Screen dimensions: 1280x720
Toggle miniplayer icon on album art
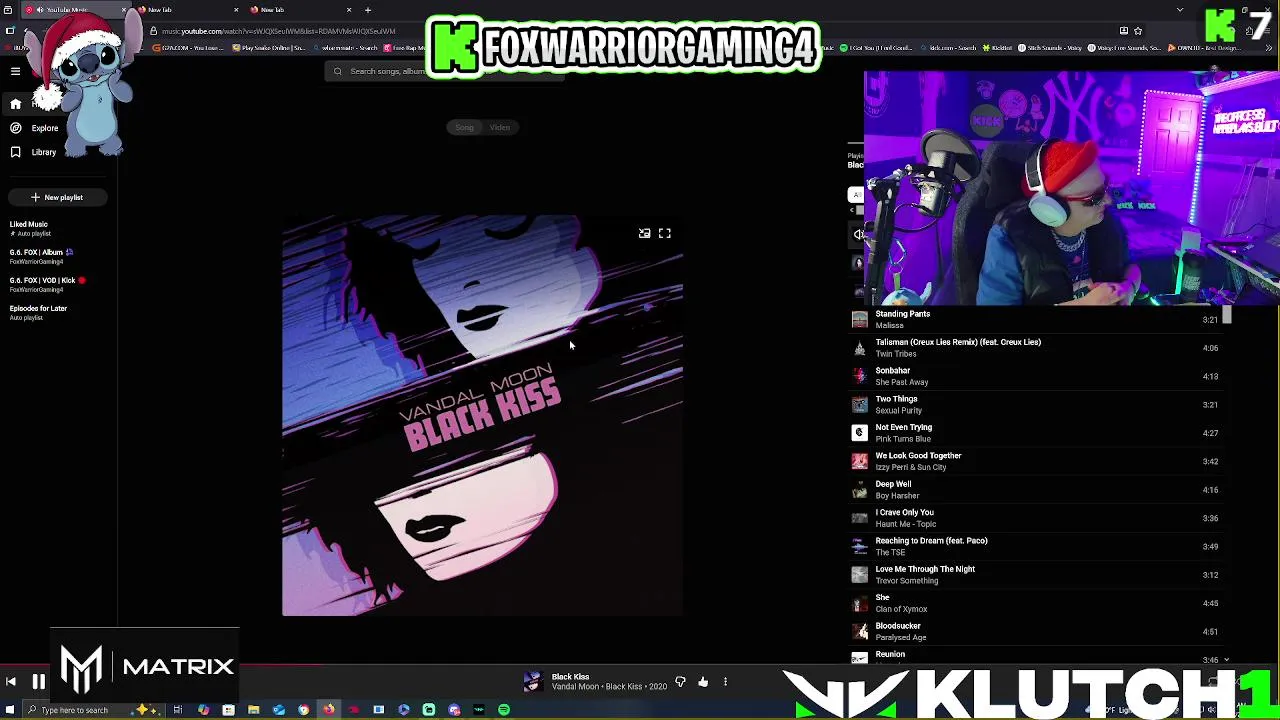click(x=644, y=233)
